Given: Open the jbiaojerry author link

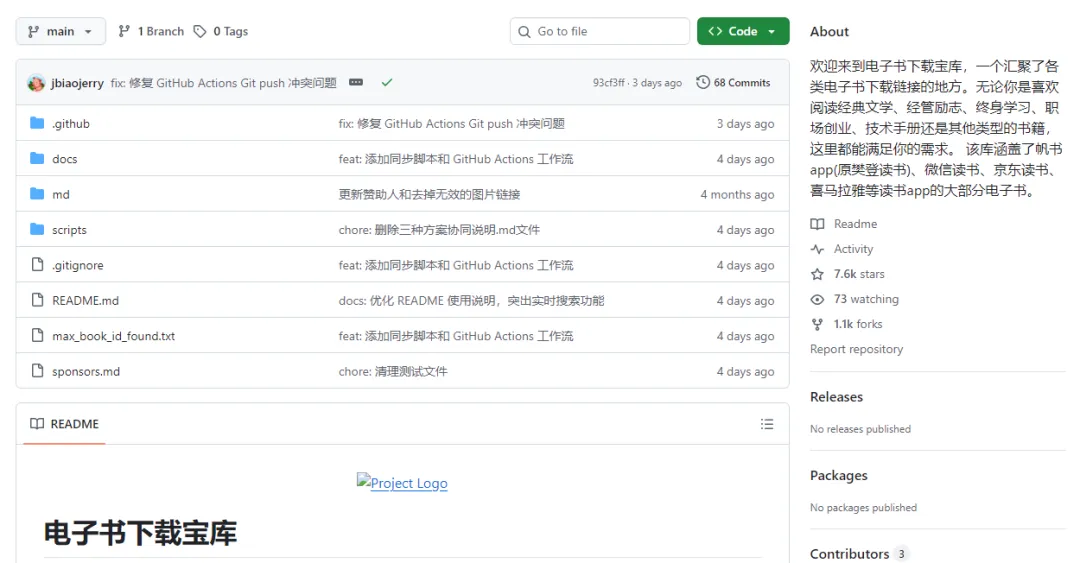Looking at the screenshot, I should (77, 83).
